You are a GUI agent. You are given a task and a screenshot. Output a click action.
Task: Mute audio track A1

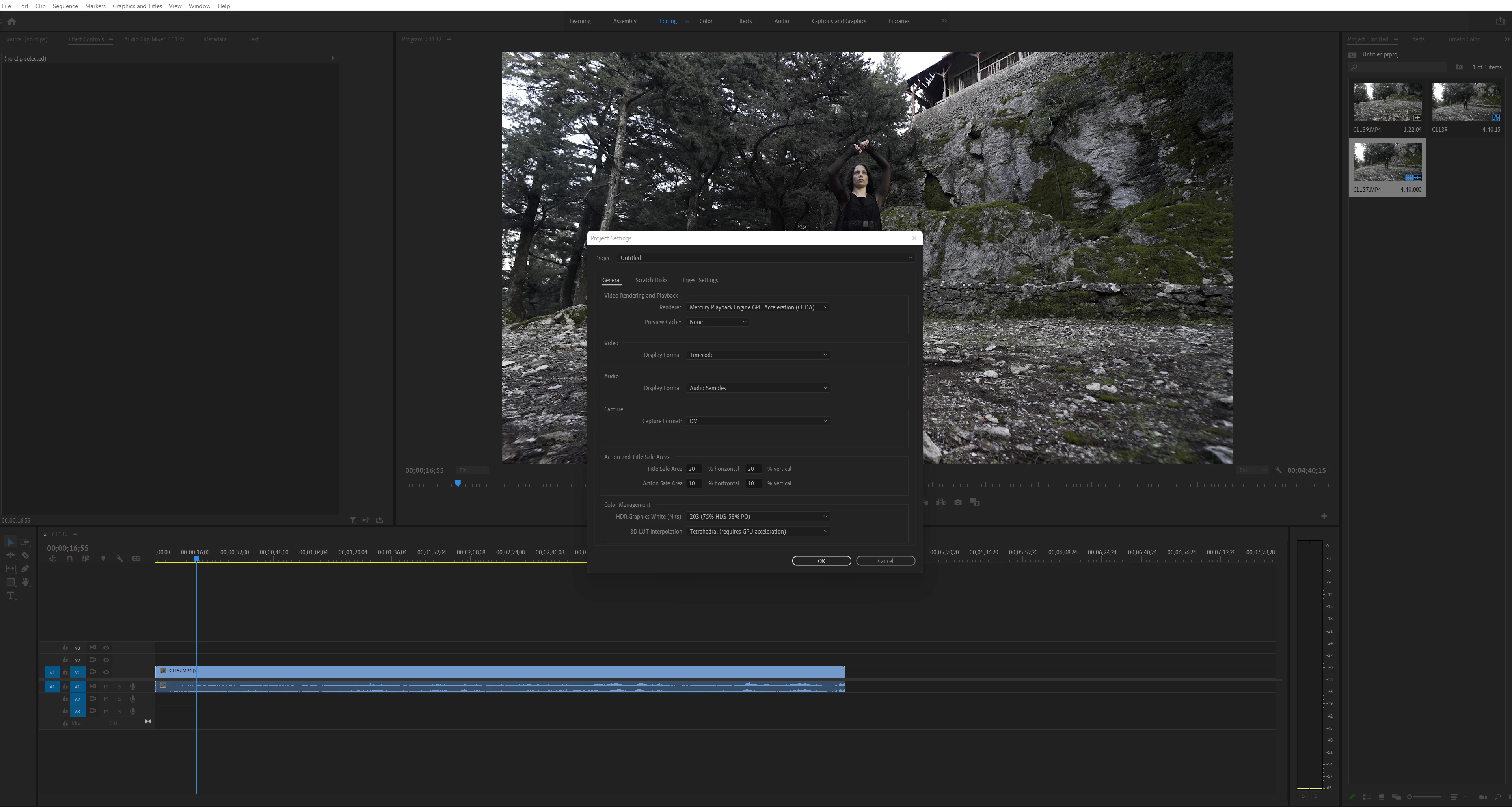pos(106,687)
